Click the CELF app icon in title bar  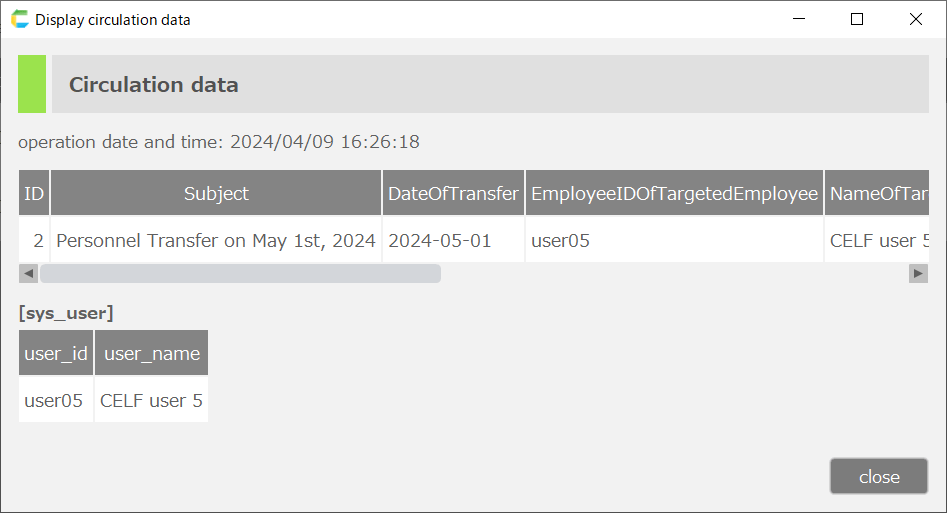tap(20, 19)
